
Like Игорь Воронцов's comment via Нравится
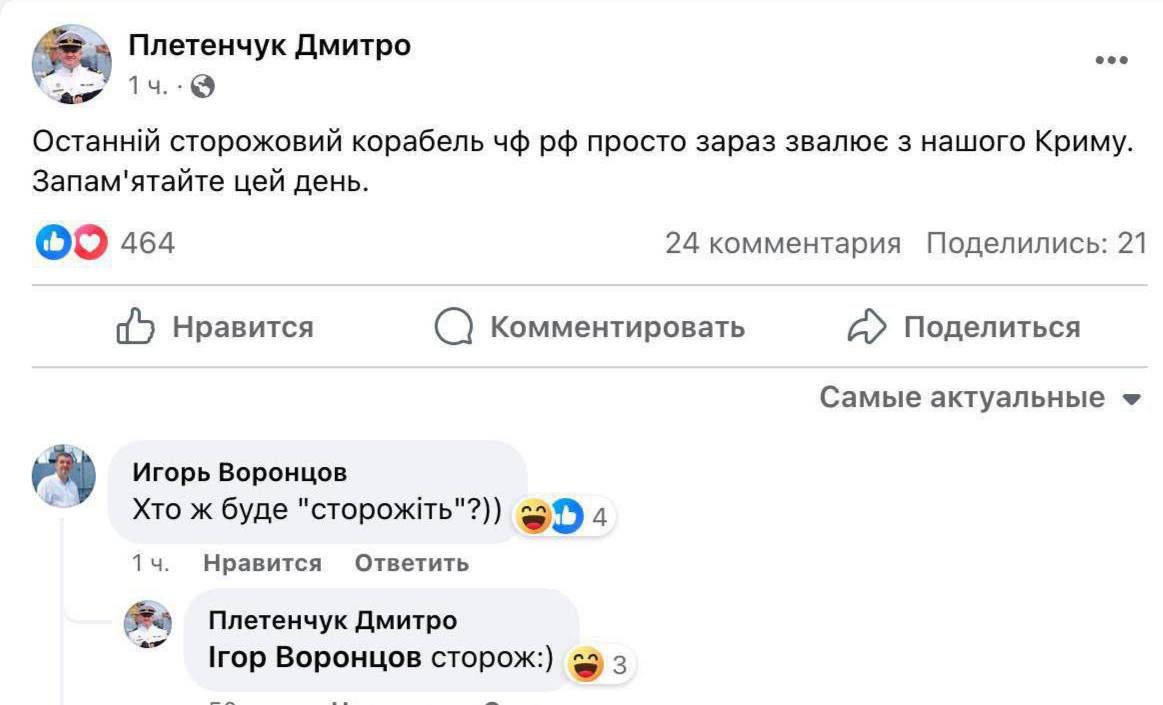262,563
